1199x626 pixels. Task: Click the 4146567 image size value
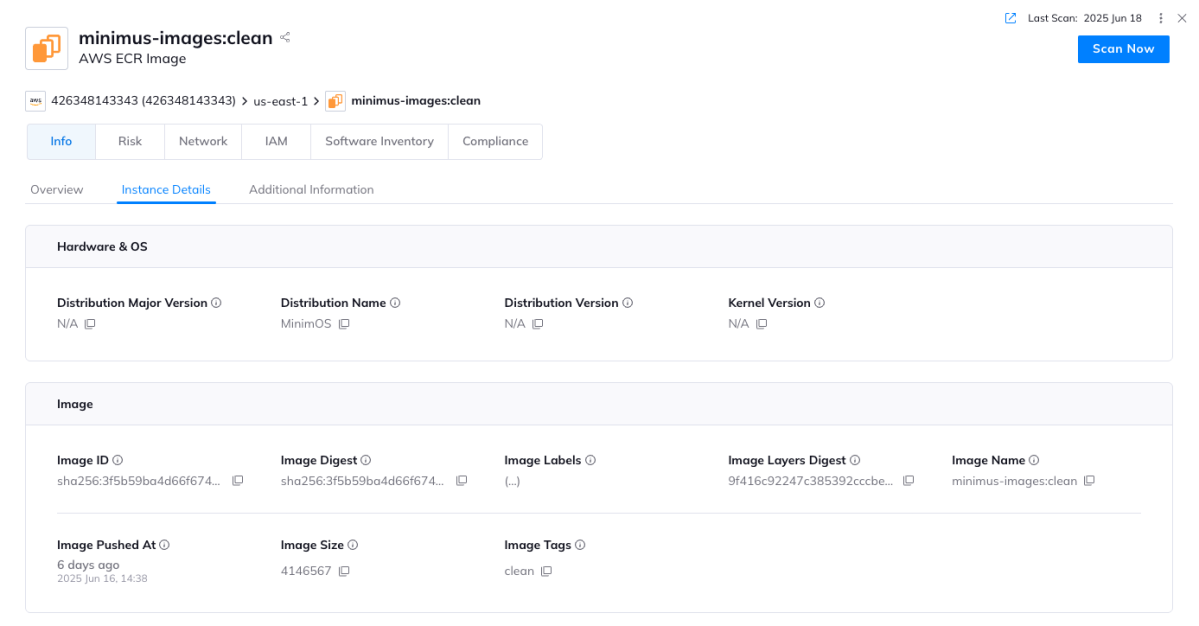pos(306,571)
